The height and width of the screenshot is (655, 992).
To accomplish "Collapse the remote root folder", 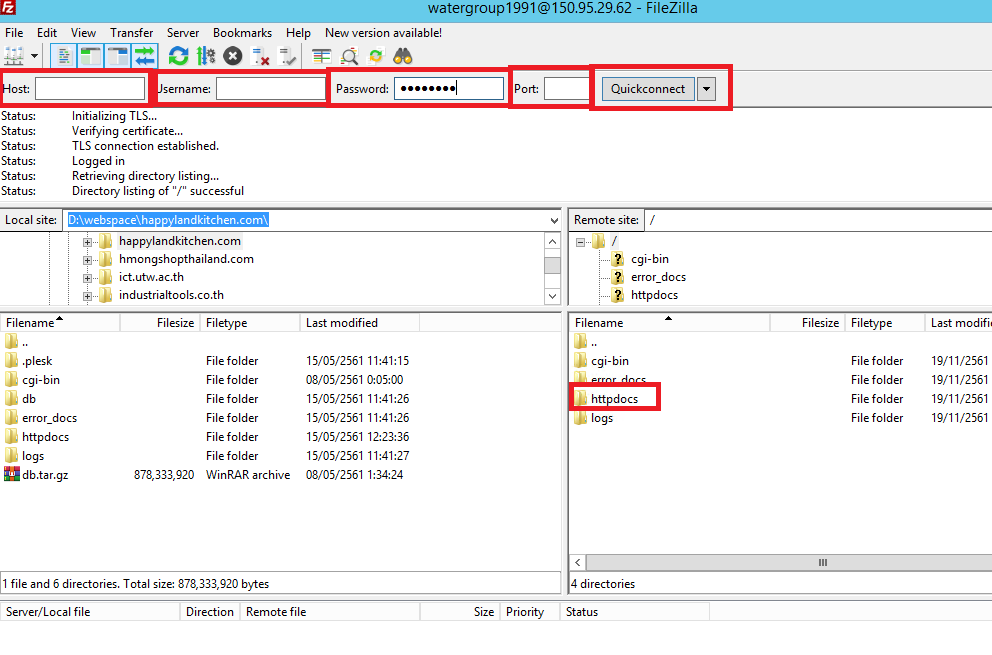I will [x=580, y=242].
